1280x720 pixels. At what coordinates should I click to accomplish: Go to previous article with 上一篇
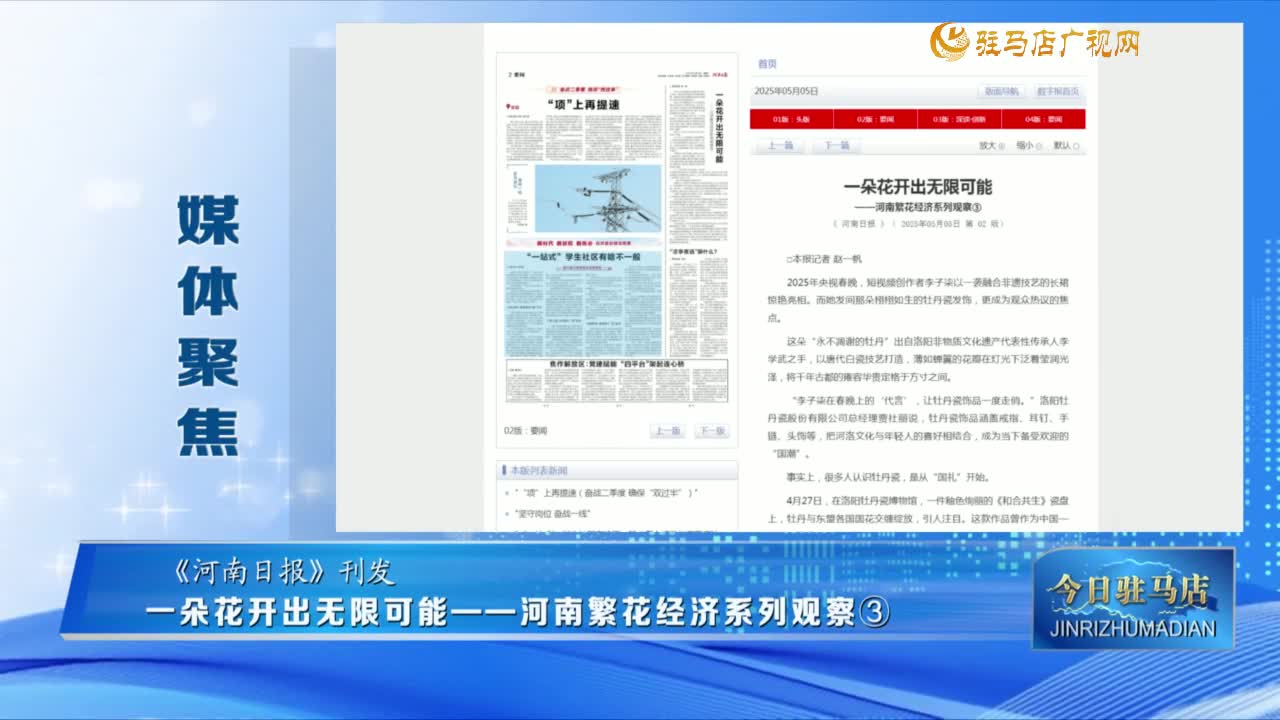pyautogui.click(x=780, y=146)
